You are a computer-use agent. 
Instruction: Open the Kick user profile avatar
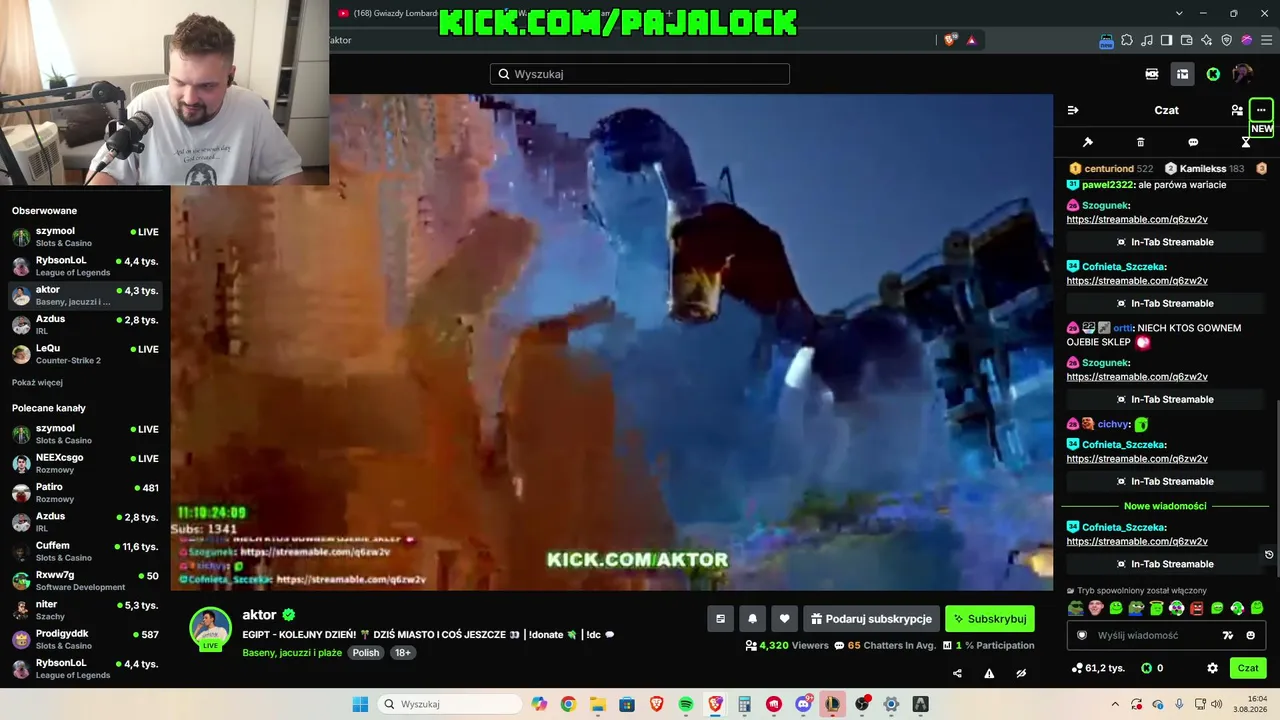(x=1243, y=74)
